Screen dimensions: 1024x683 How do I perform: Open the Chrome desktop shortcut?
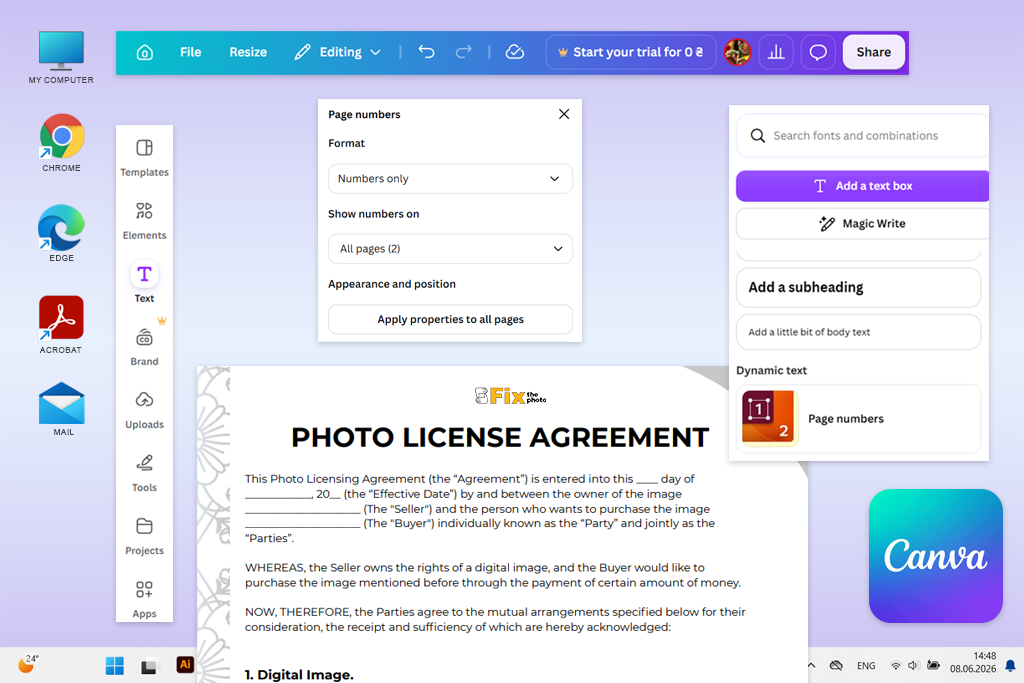61,143
